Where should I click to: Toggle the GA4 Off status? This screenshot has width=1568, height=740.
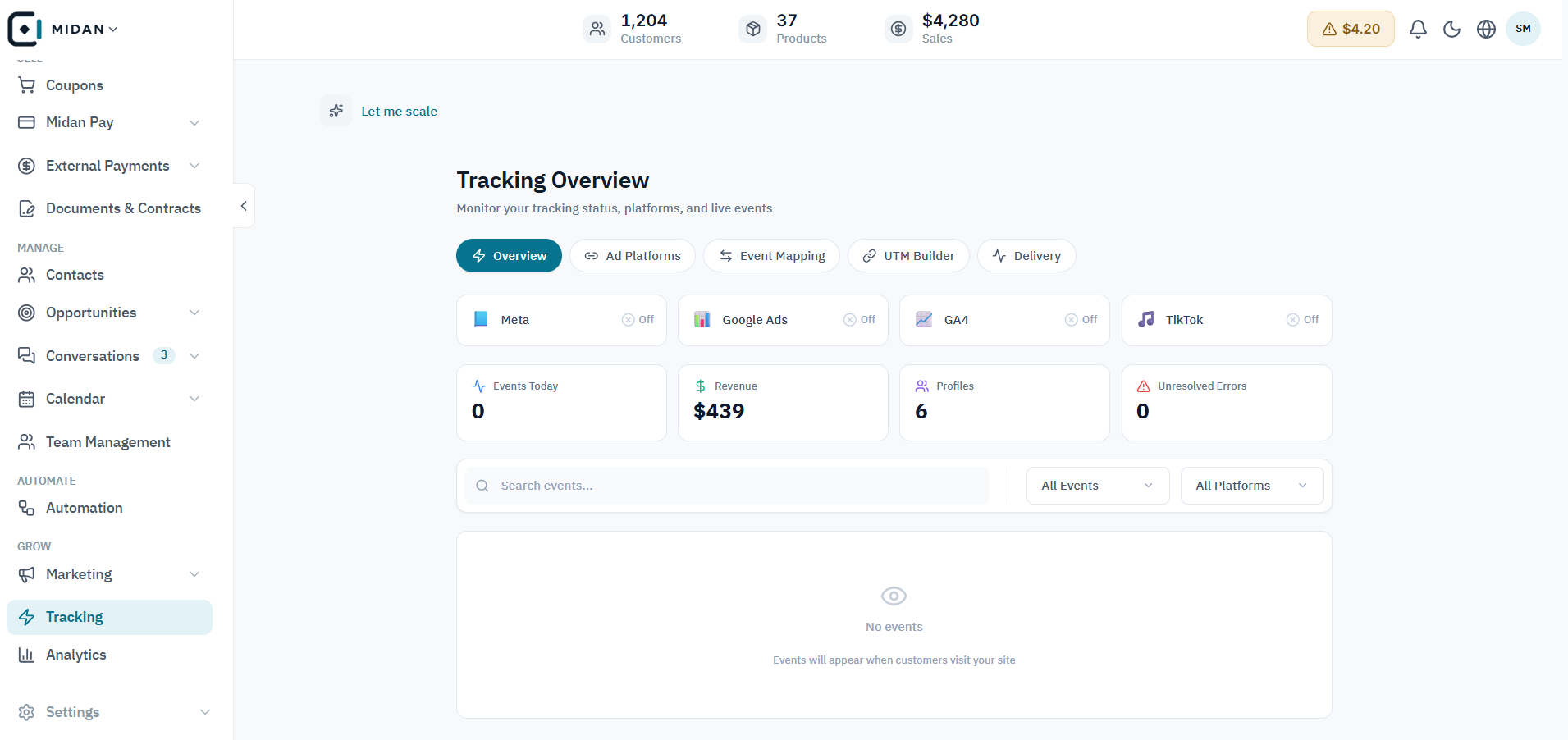pos(1081,320)
